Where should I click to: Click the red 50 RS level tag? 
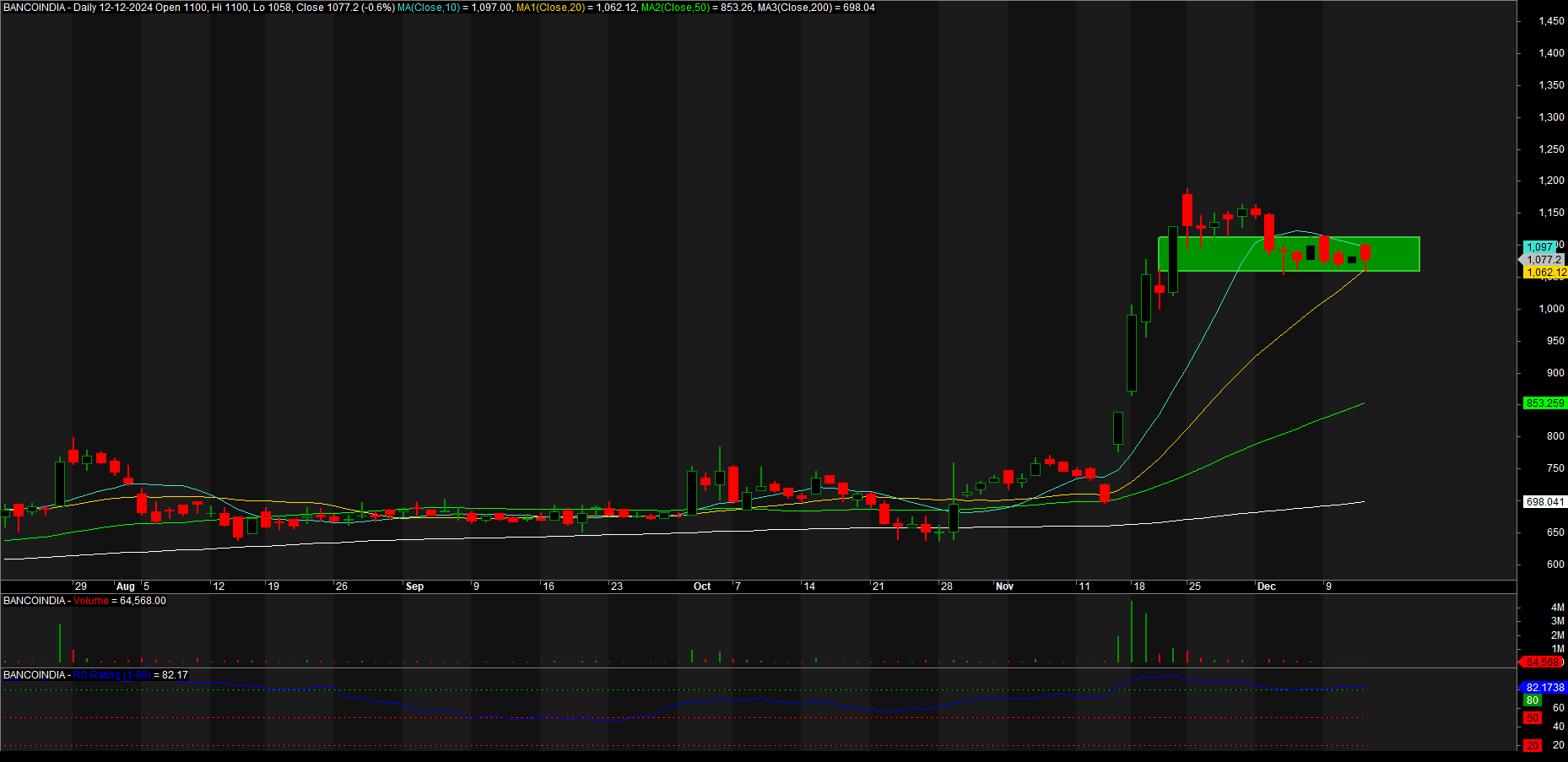click(1533, 718)
